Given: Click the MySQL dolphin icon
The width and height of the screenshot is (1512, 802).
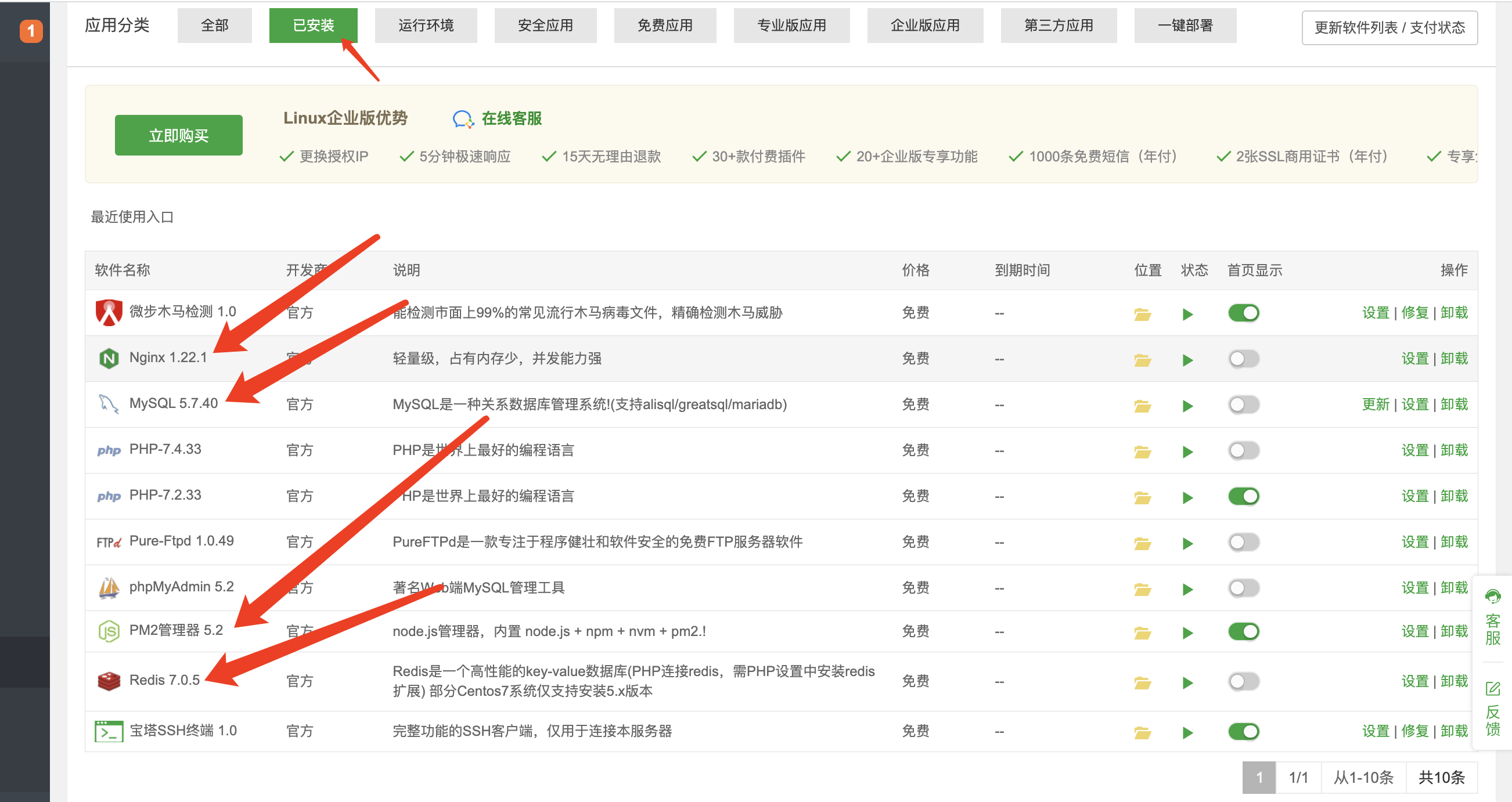Looking at the screenshot, I should (x=109, y=404).
